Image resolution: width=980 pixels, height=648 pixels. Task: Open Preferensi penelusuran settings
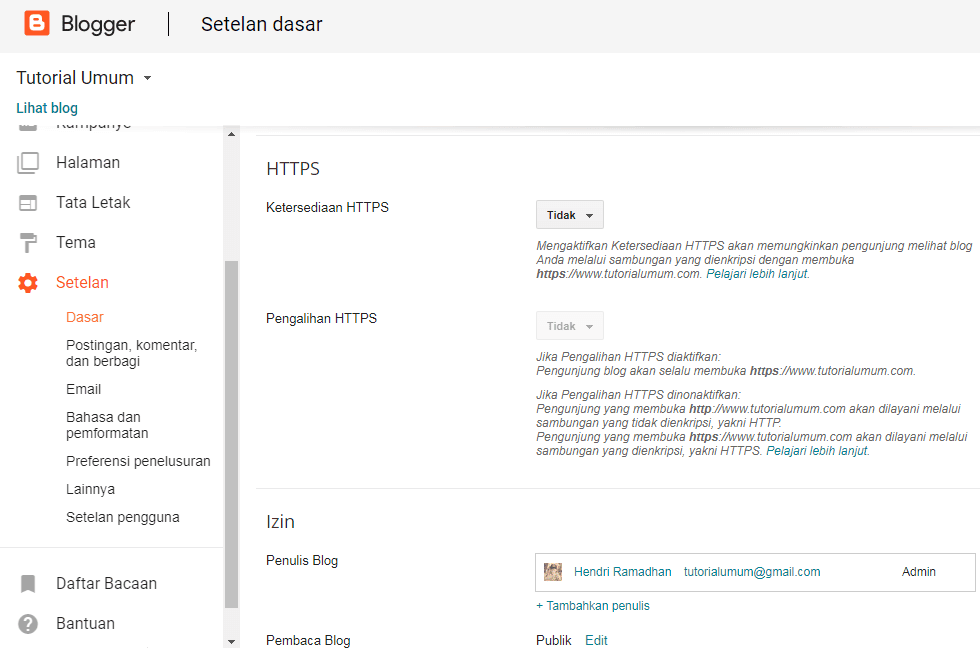click(x=137, y=461)
